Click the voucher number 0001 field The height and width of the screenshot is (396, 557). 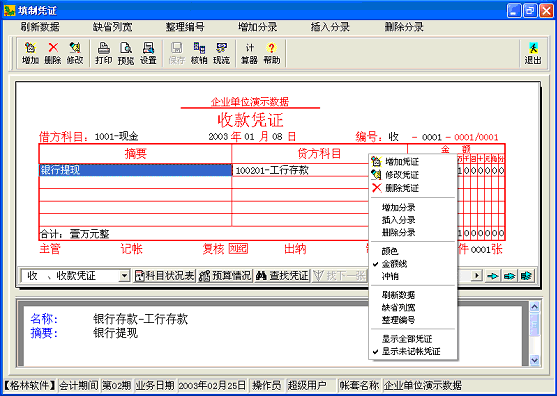click(x=432, y=137)
